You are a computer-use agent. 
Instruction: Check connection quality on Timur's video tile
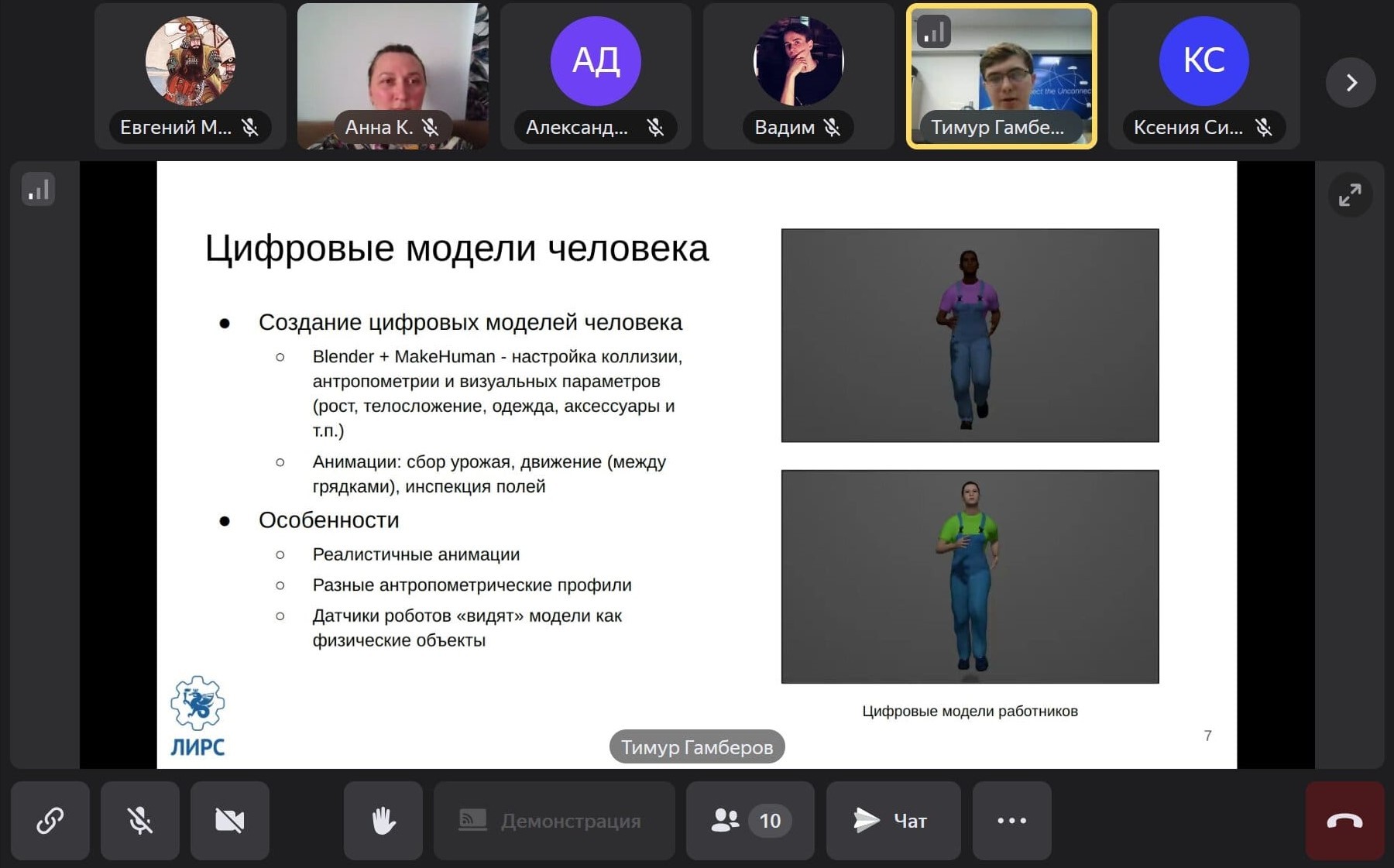point(933,31)
